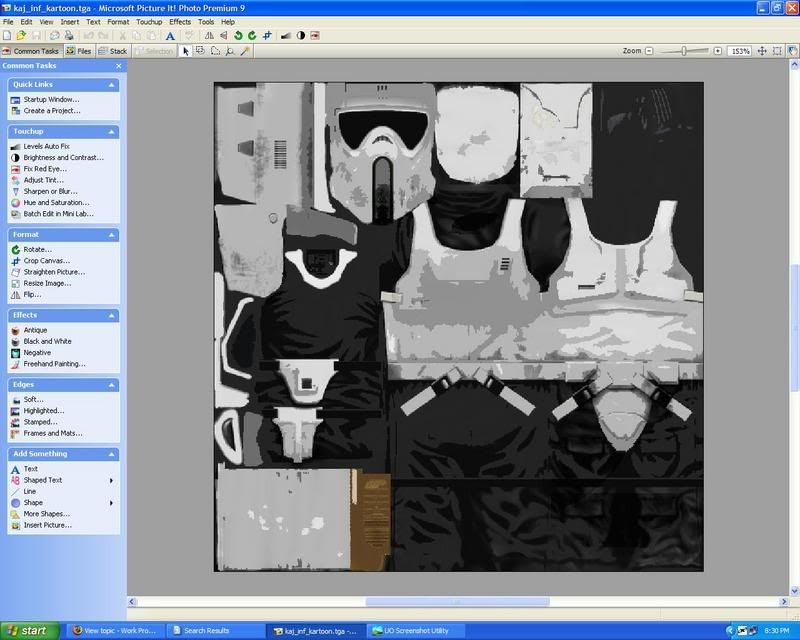Click the Insert Text 'A' toolbar icon
The image size is (800, 640).
click(170, 36)
